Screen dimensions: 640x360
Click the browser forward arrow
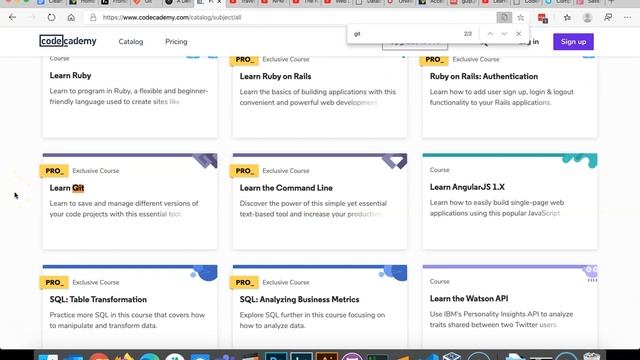pos(32,18)
